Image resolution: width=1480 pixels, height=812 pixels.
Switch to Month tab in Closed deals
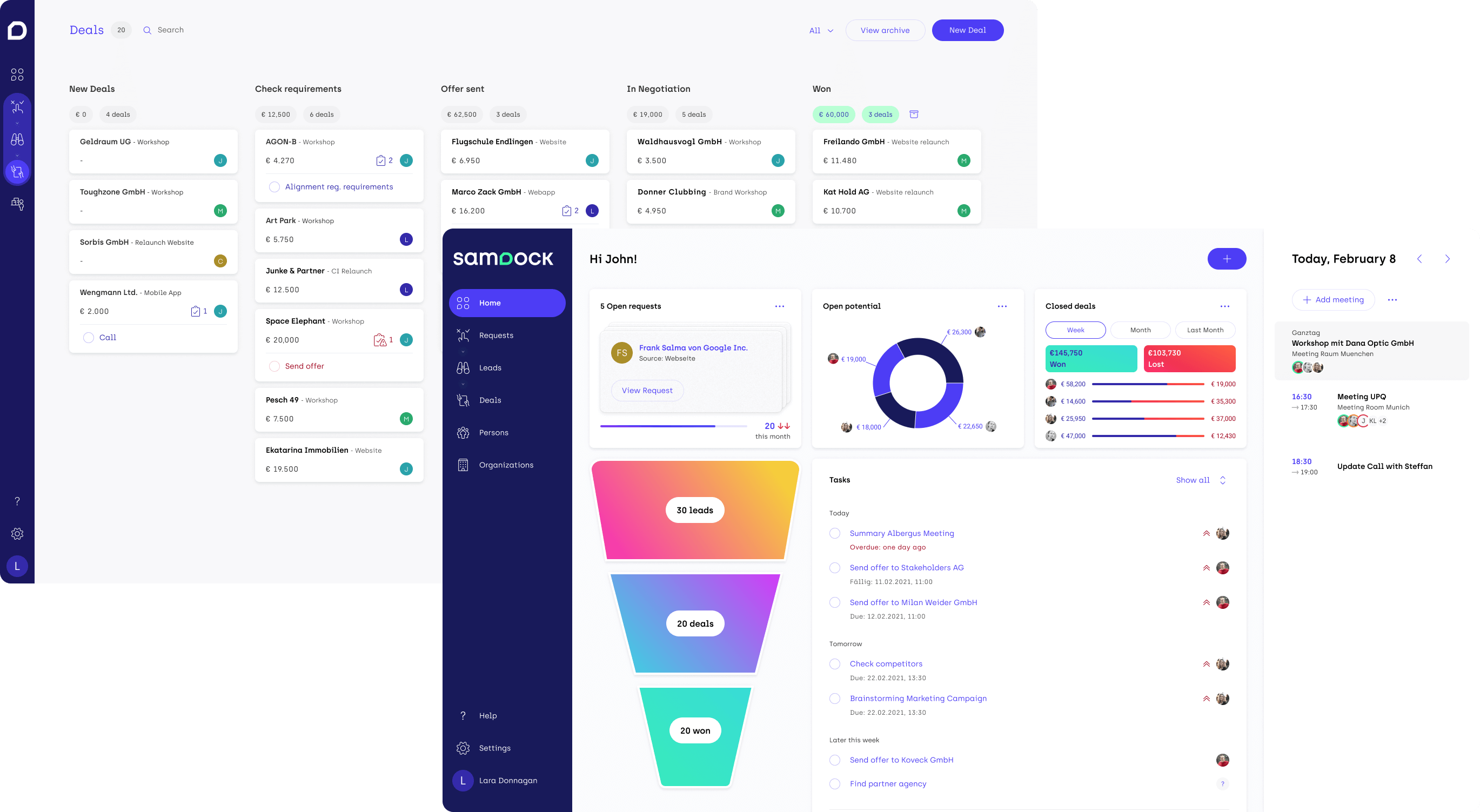pos(1140,330)
